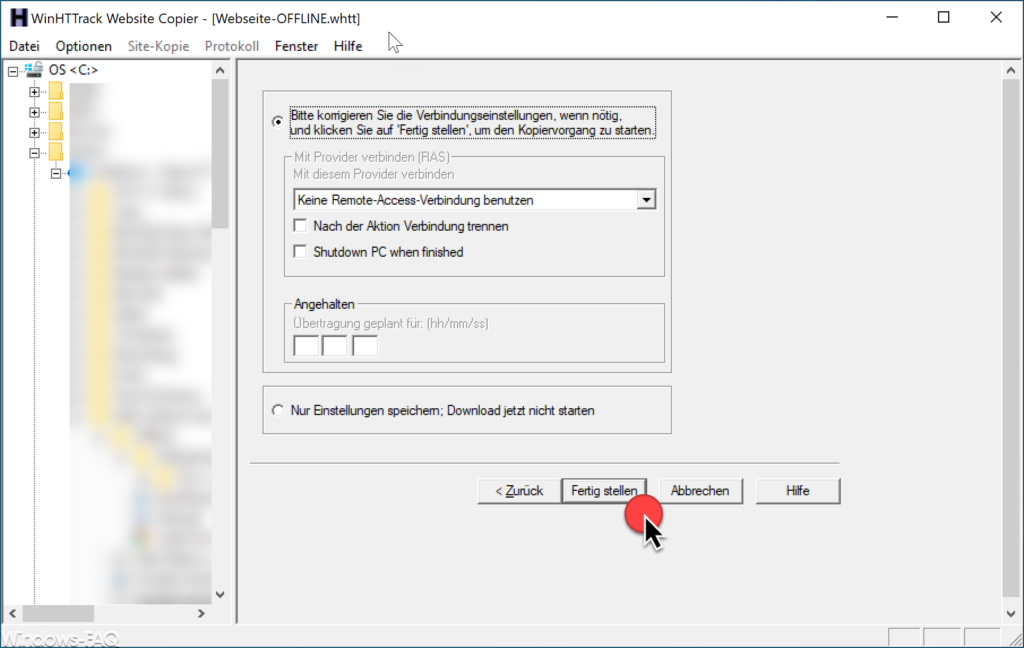Open the Site-Kopie menu
Screen dimensions: 1024x648
point(158,46)
